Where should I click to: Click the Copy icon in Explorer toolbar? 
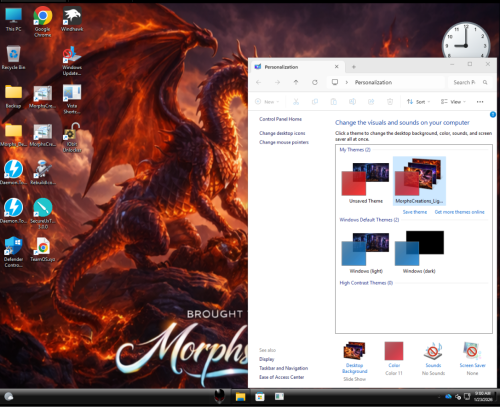click(x=315, y=102)
